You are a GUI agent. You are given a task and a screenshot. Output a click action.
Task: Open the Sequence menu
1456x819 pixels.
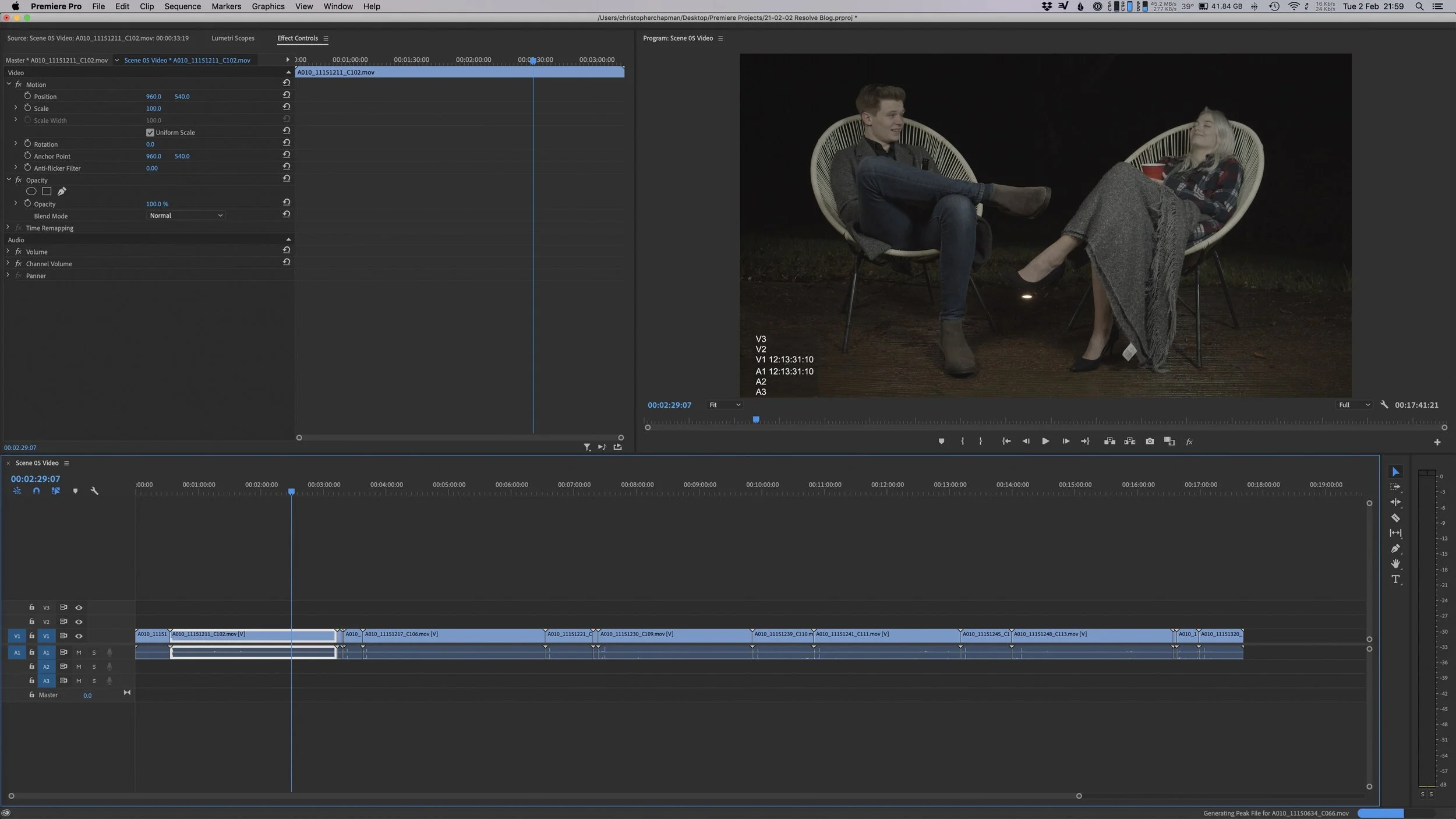[182, 6]
